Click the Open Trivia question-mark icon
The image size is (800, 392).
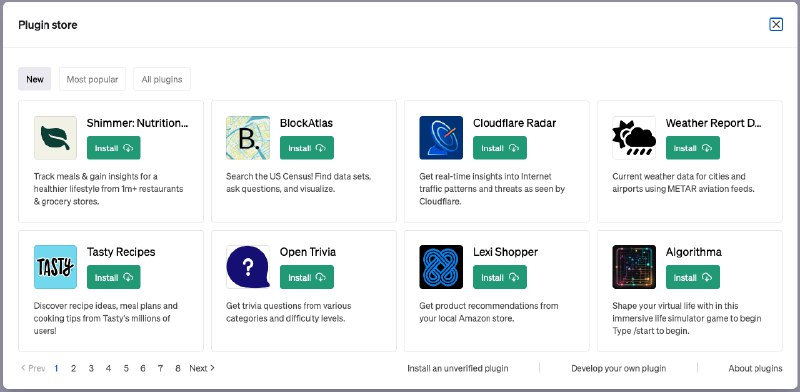point(248,267)
